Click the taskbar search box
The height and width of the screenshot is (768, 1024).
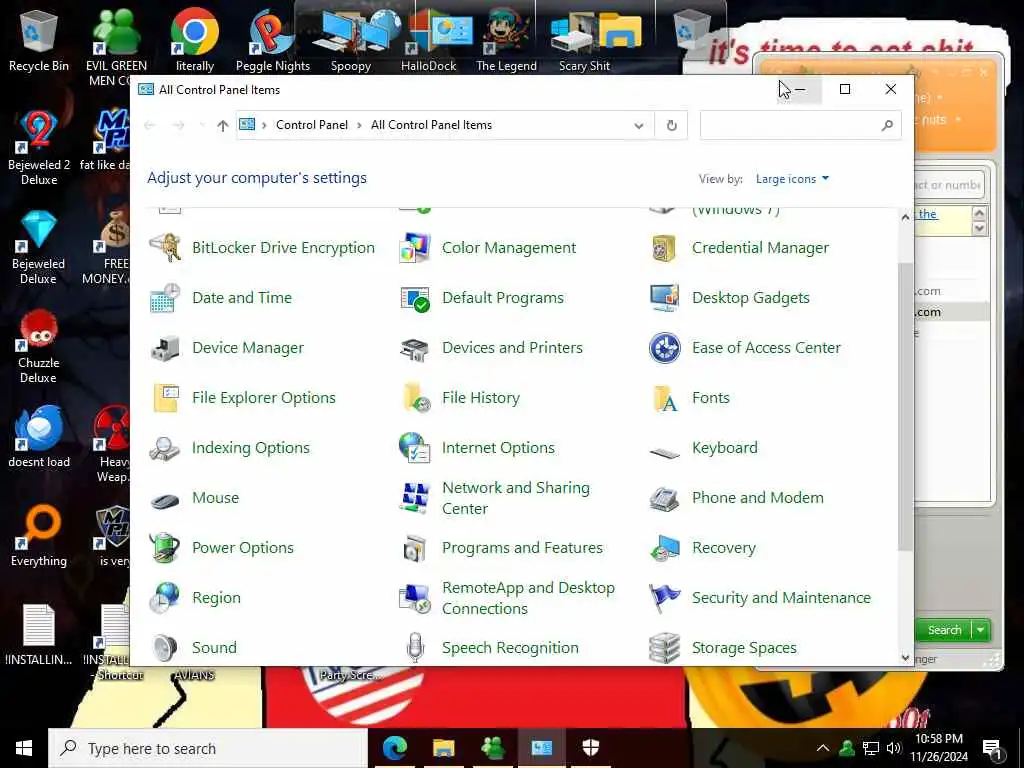[x=208, y=748]
